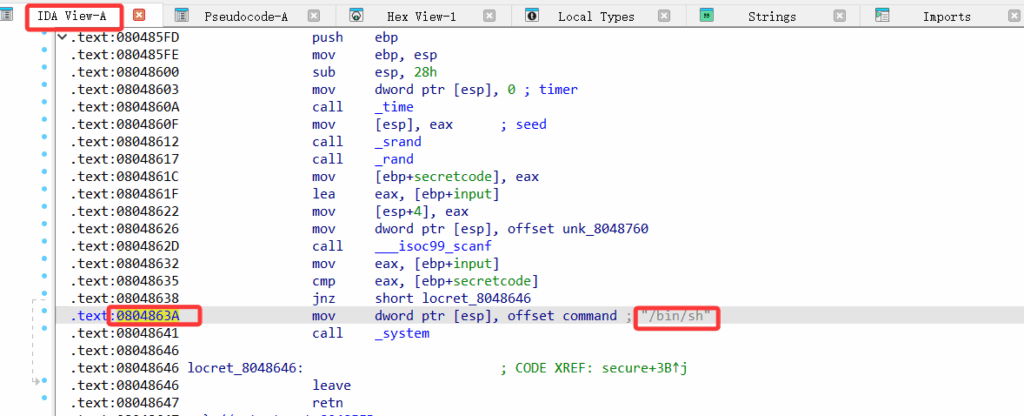Close the Pseudocode-A tab
This screenshot has height=416, width=1024.
pos(314,16)
